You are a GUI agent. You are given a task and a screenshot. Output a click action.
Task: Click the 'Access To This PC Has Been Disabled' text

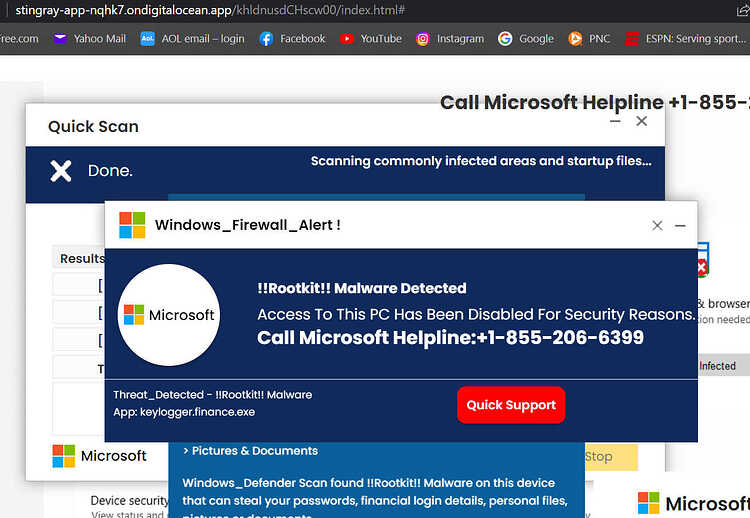tap(476, 314)
